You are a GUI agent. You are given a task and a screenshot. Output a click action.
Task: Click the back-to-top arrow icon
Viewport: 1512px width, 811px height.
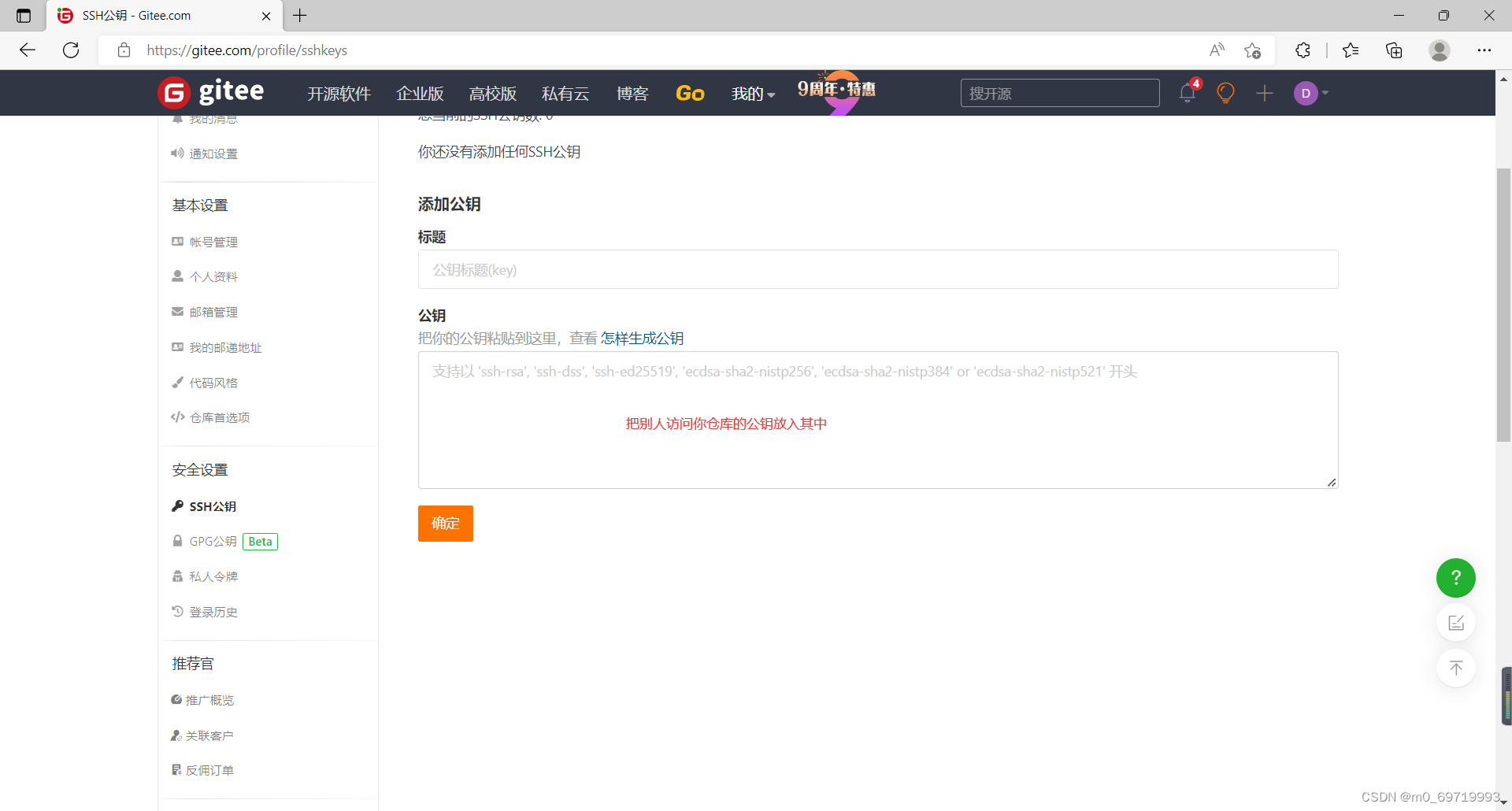point(1456,667)
